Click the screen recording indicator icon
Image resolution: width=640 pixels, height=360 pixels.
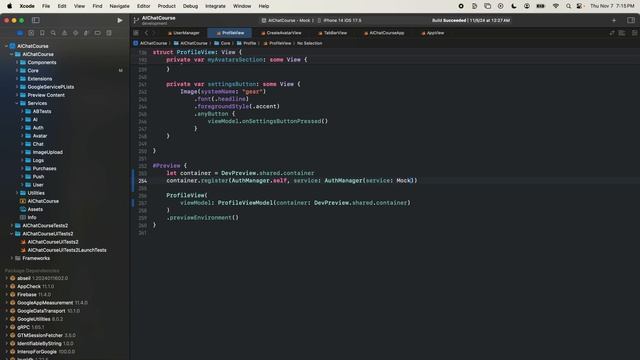click(461, 6)
